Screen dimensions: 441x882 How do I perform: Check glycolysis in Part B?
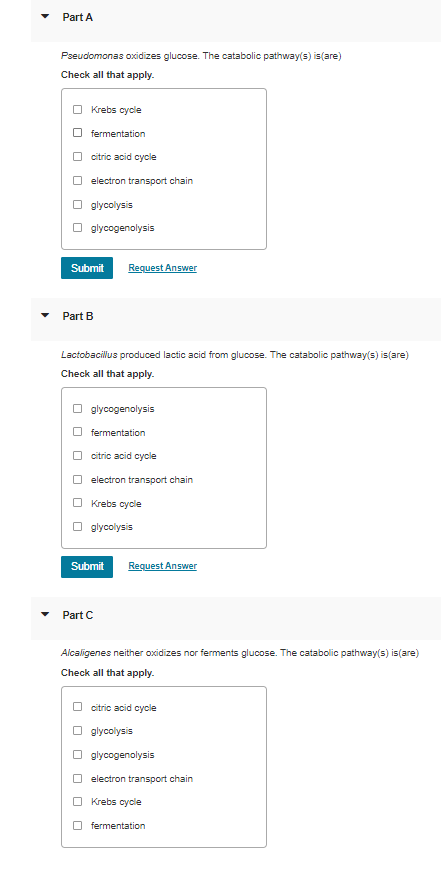(x=78, y=526)
